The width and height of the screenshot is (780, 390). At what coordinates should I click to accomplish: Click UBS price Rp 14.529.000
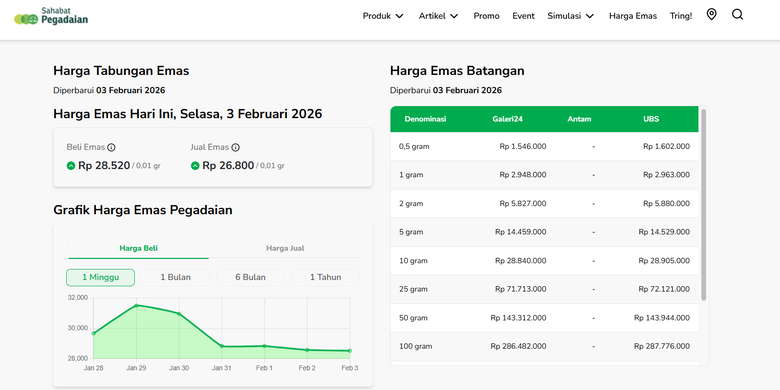[664, 232]
